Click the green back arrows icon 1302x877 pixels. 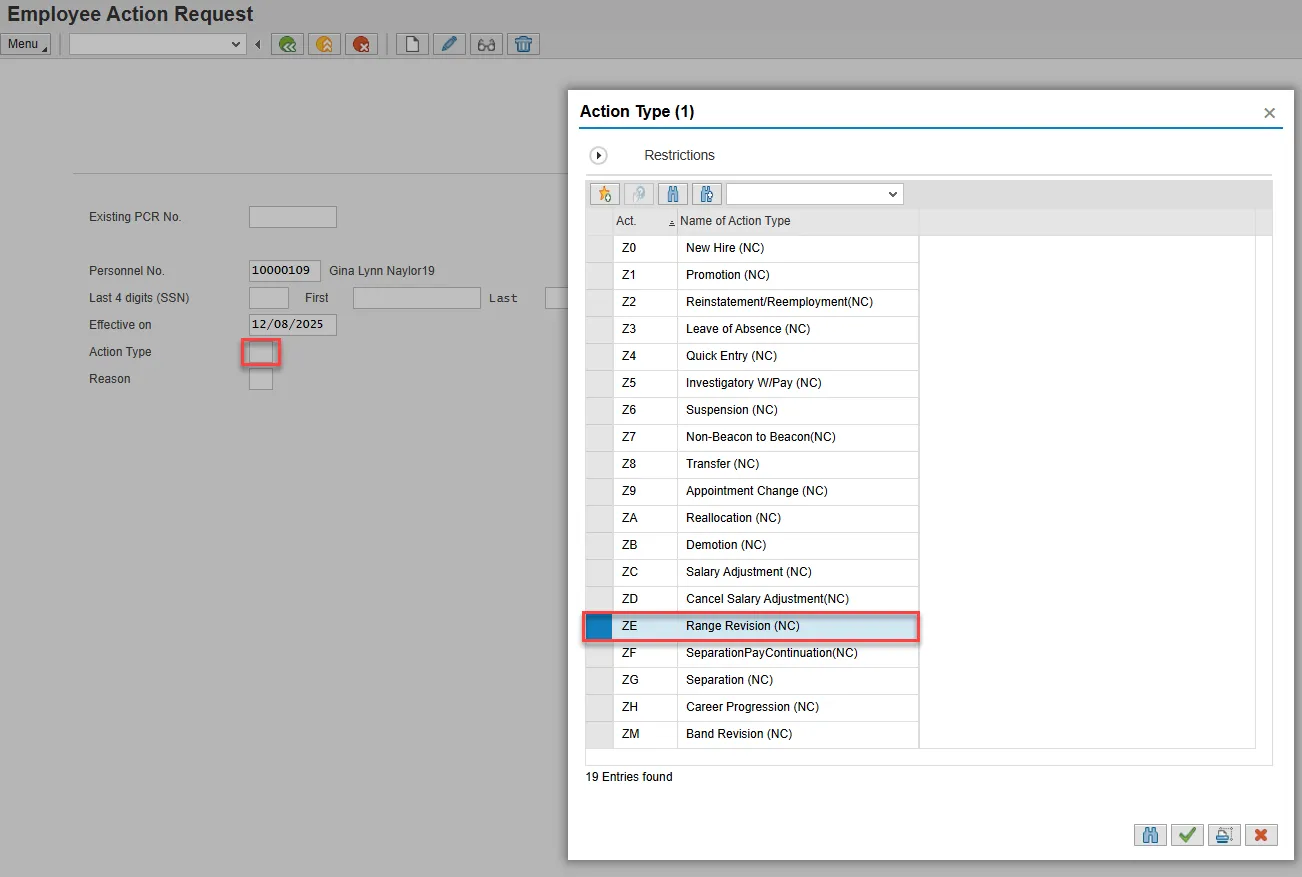(x=288, y=44)
